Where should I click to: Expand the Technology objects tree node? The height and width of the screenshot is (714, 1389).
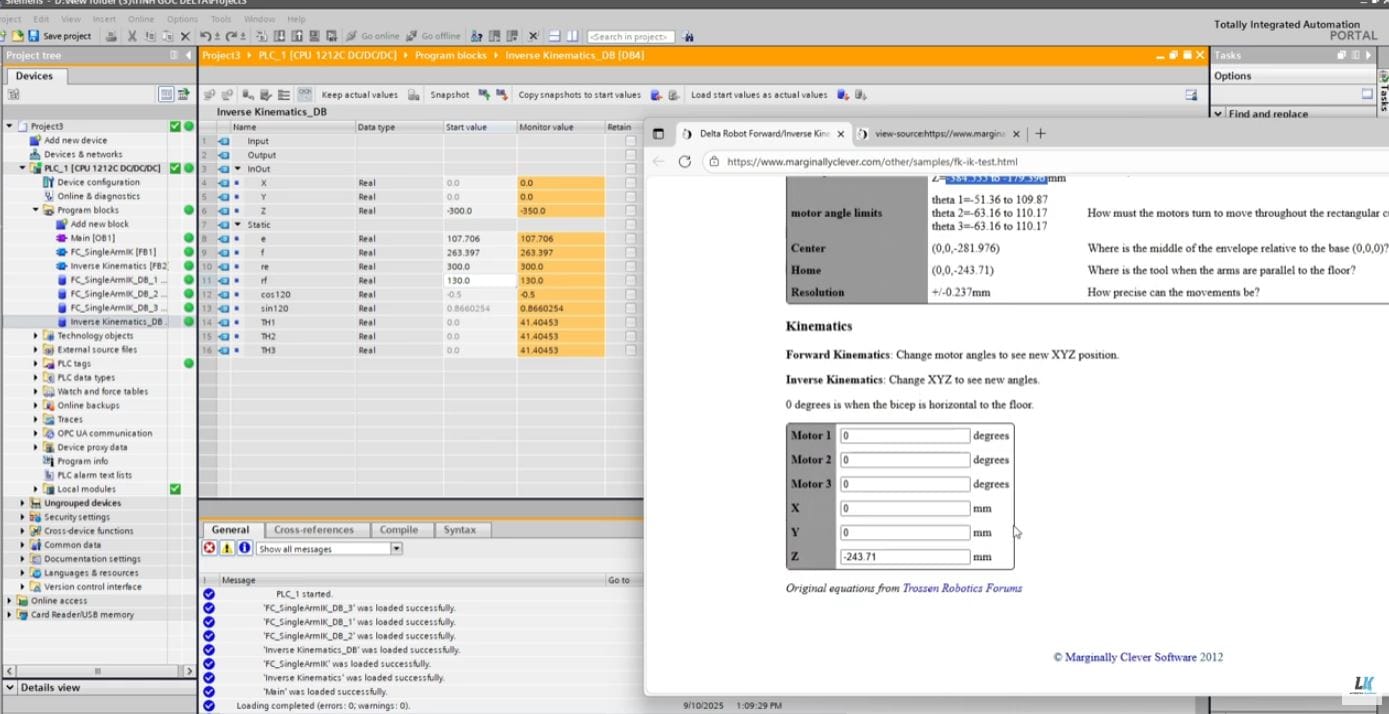36,336
